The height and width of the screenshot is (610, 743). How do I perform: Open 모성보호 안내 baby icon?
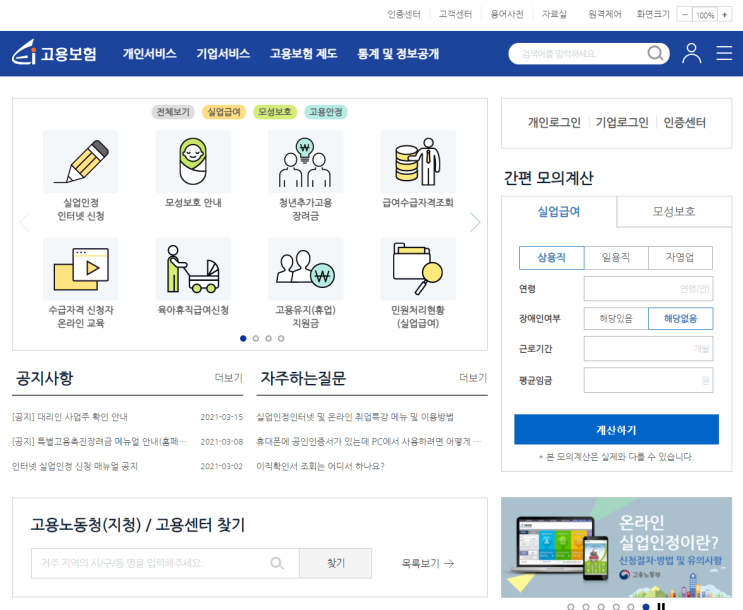pos(193,162)
